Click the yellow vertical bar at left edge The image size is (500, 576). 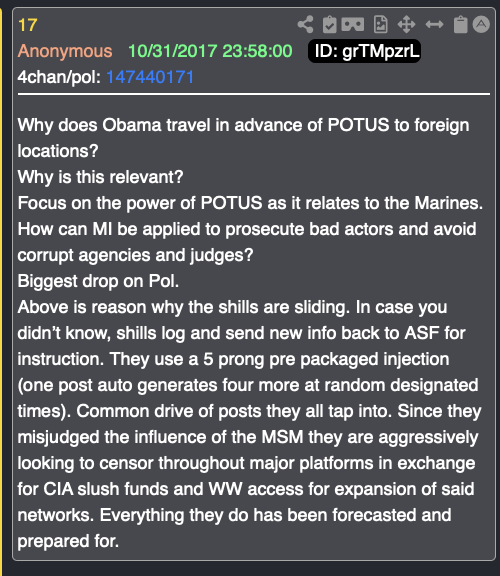click(x=1, y=288)
